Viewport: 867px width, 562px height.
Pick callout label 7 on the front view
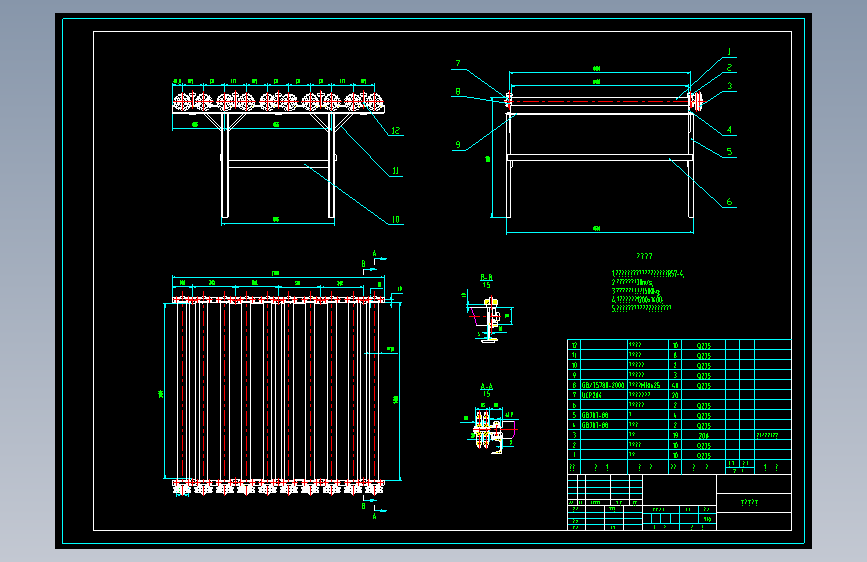tap(458, 64)
